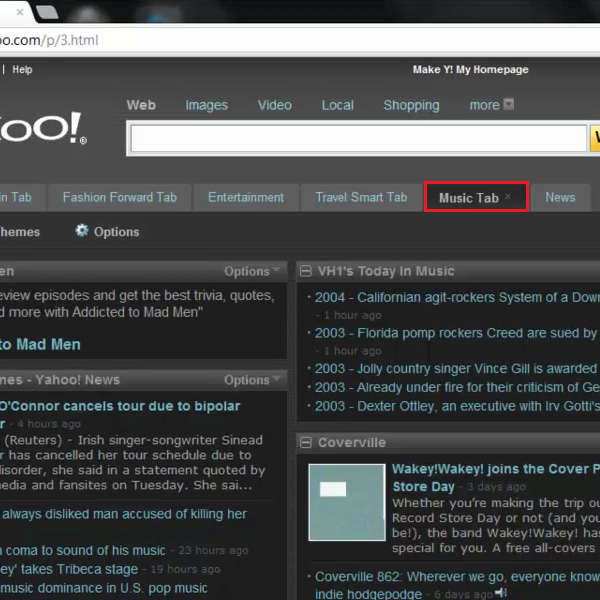Screen dimensions: 600x600
Task: Collapse VH1's Today In Music module
Action: [x=306, y=271]
